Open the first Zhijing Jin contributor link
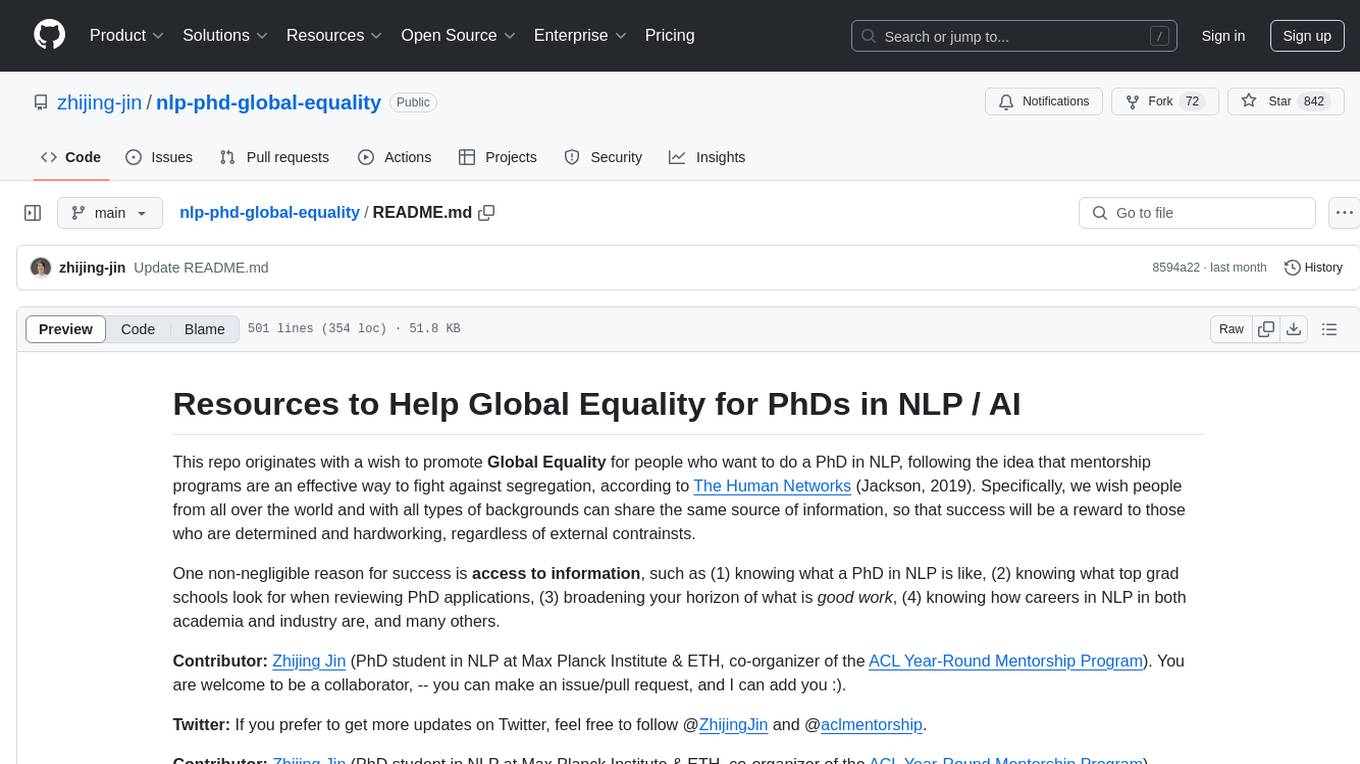 tap(309, 661)
